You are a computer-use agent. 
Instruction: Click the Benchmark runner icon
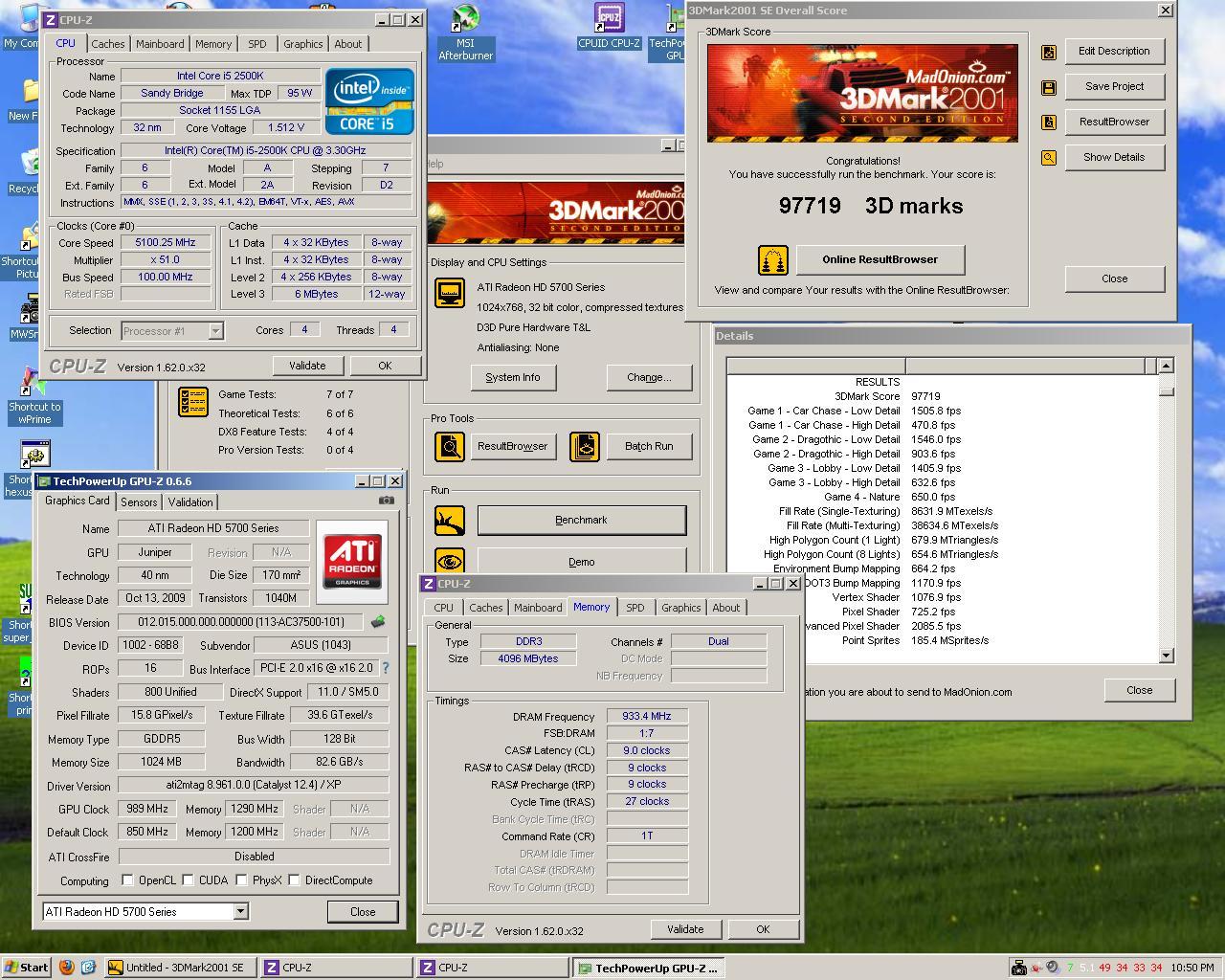click(450, 521)
